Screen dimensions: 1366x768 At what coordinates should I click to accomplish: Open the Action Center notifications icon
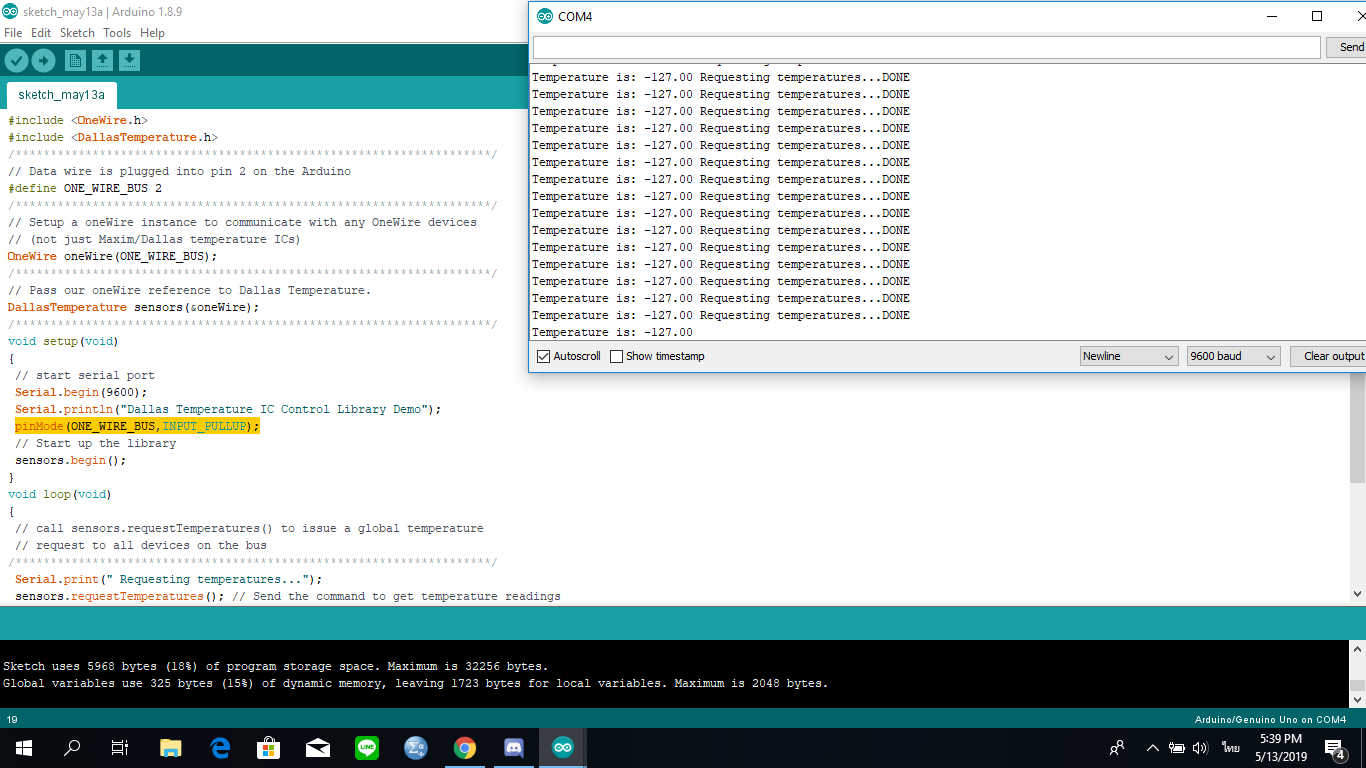click(1335, 747)
